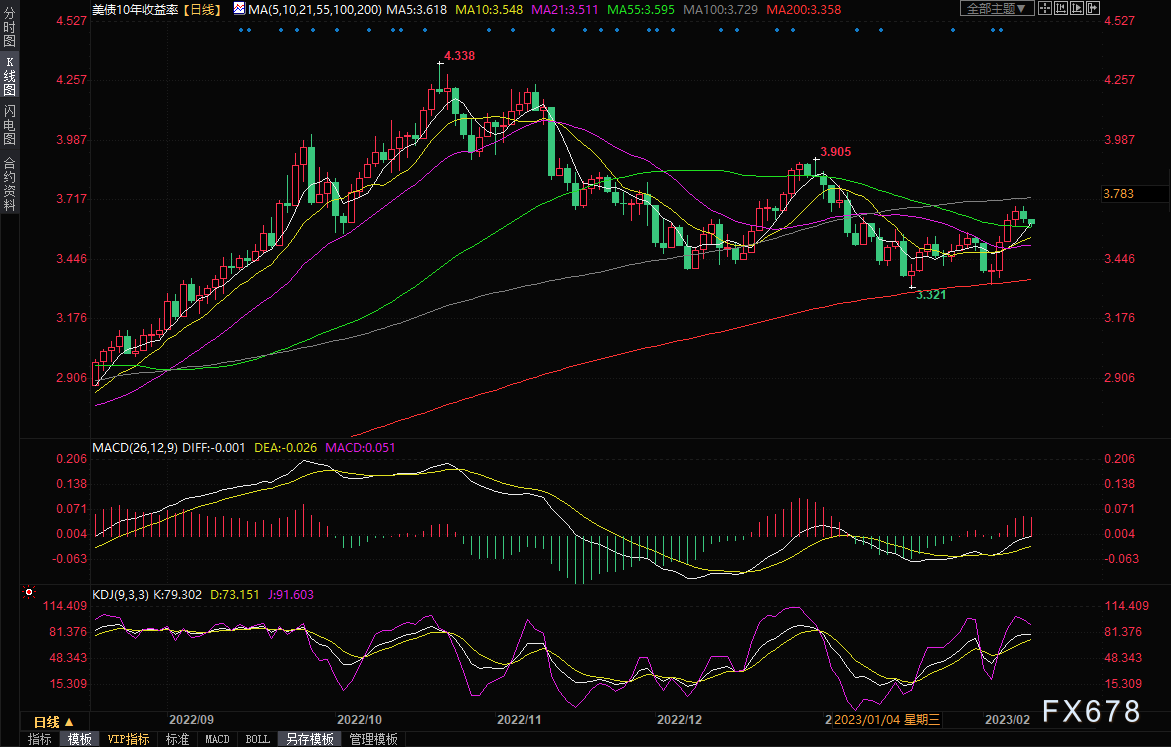Open the VIP指标 tab
The height and width of the screenshot is (747, 1171).
[x=128, y=739]
